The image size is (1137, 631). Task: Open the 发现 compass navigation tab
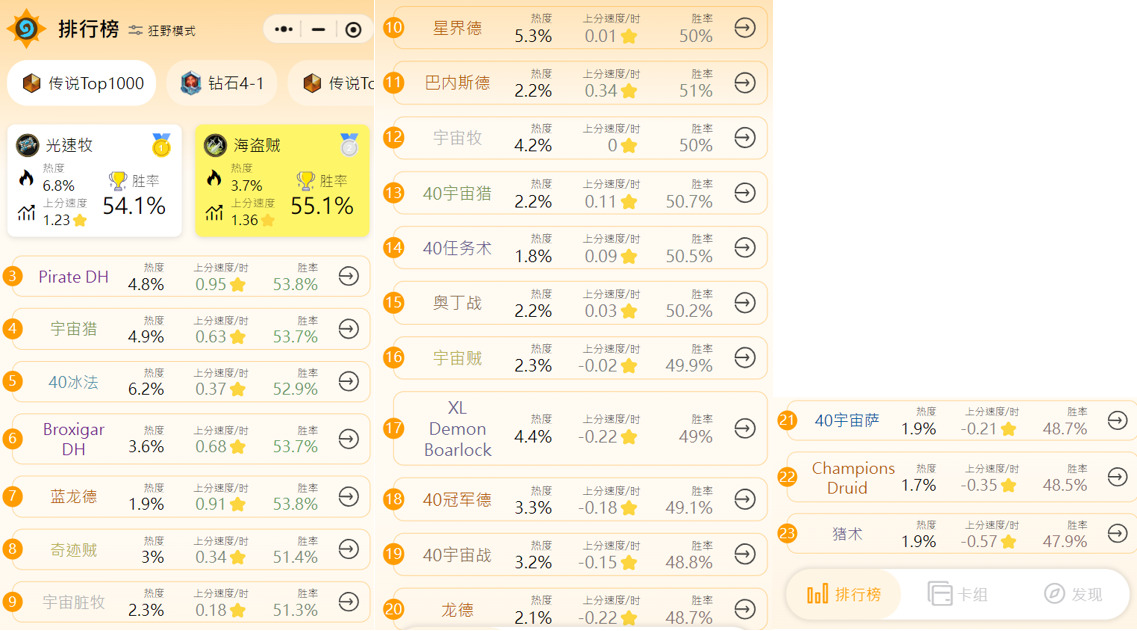click(1072, 594)
